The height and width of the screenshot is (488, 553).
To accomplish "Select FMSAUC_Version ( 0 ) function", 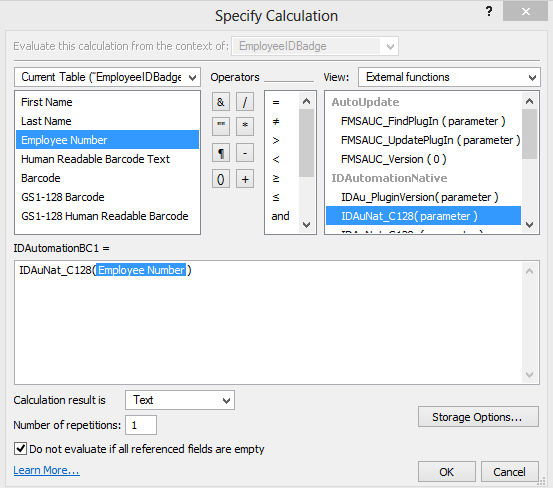I will pos(423,159).
